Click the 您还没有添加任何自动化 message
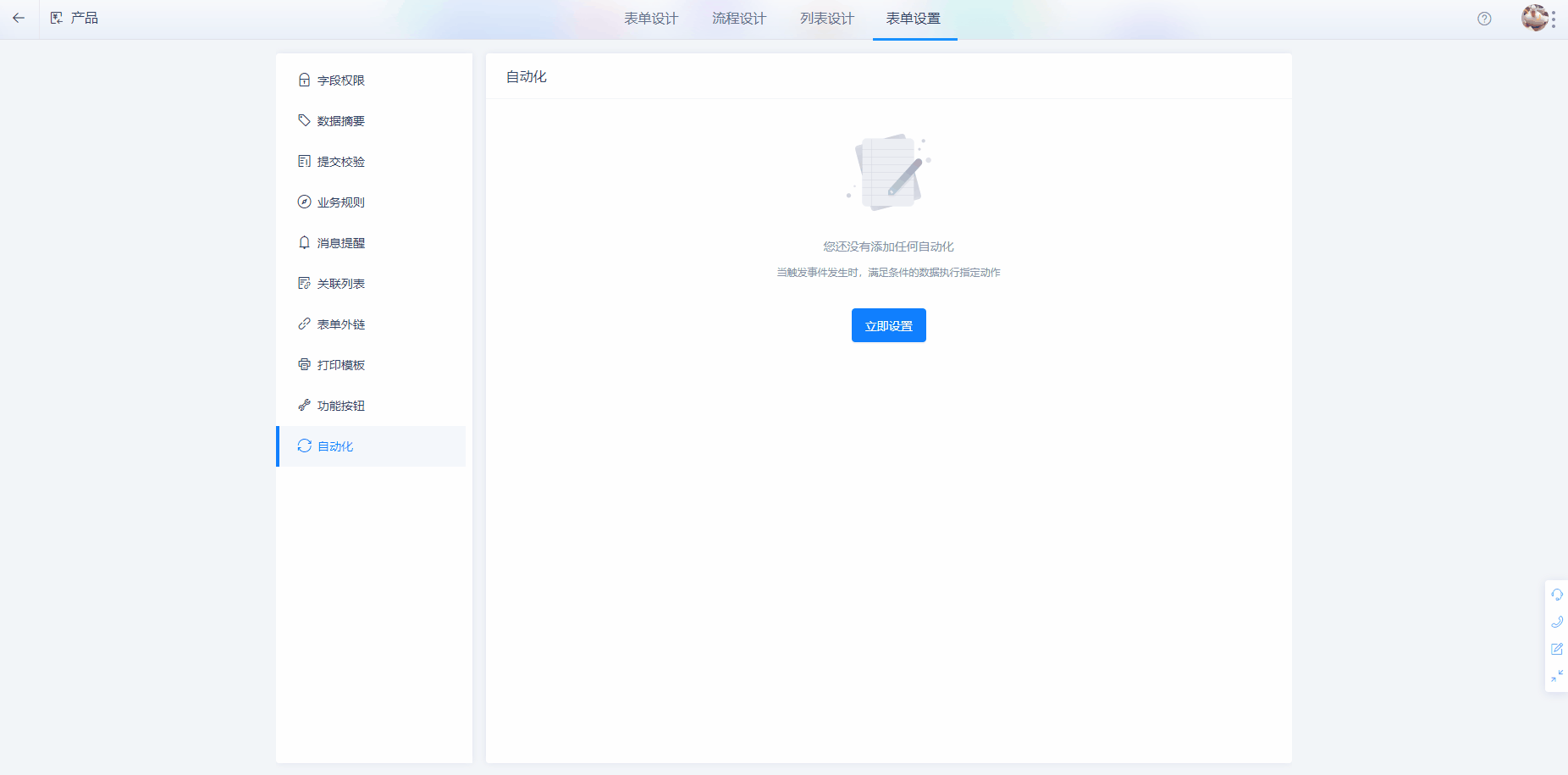1568x775 pixels. pyautogui.click(x=889, y=246)
